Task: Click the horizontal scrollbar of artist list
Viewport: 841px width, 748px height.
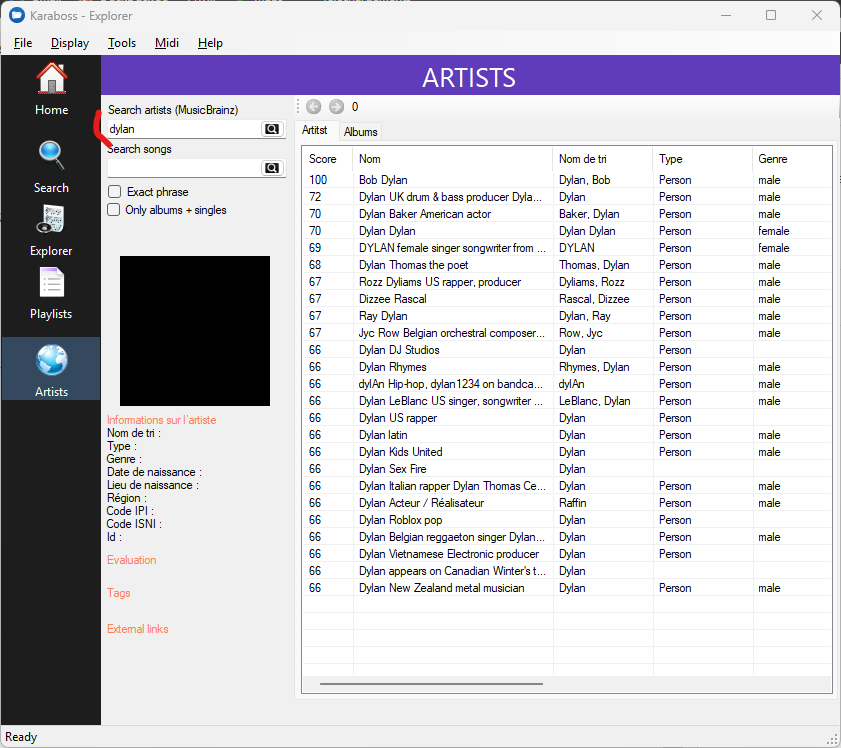Action: [430, 684]
